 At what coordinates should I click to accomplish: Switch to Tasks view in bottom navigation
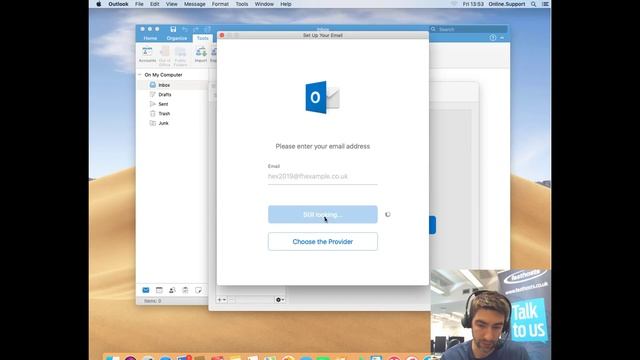click(185, 290)
